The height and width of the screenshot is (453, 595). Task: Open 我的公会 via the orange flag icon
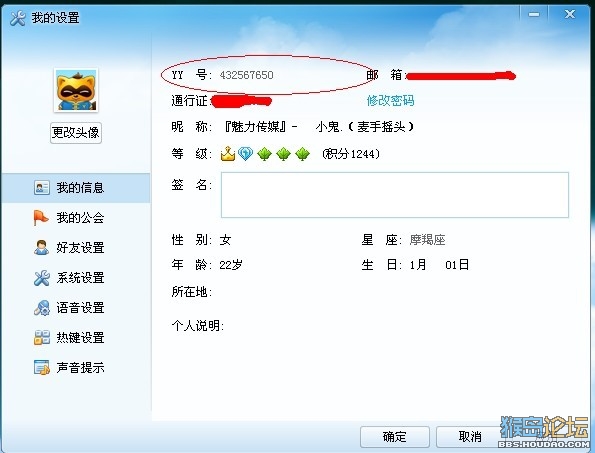click(41, 217)
